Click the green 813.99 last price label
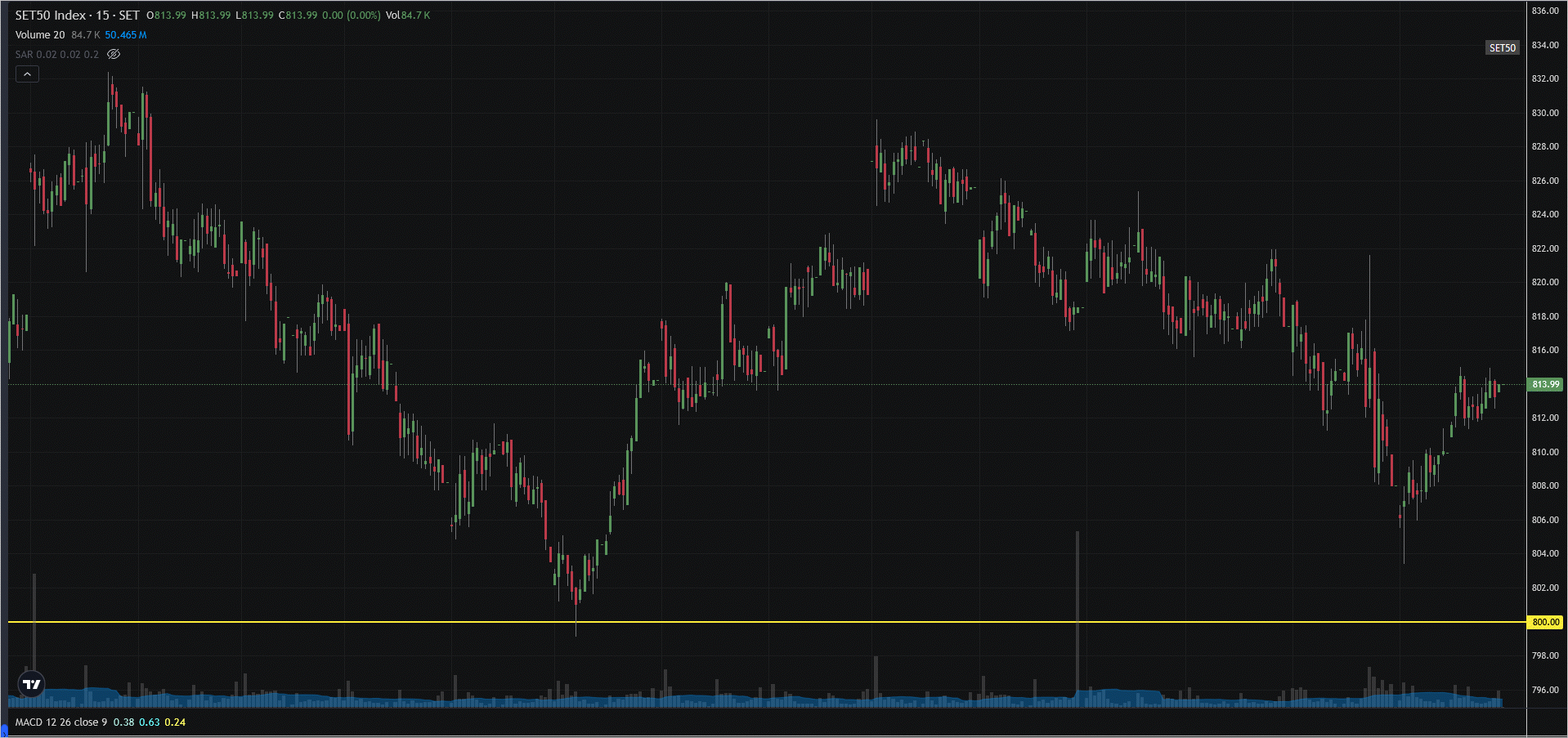The height and width of the screenshot is (738, 1568). point(1546,384)
